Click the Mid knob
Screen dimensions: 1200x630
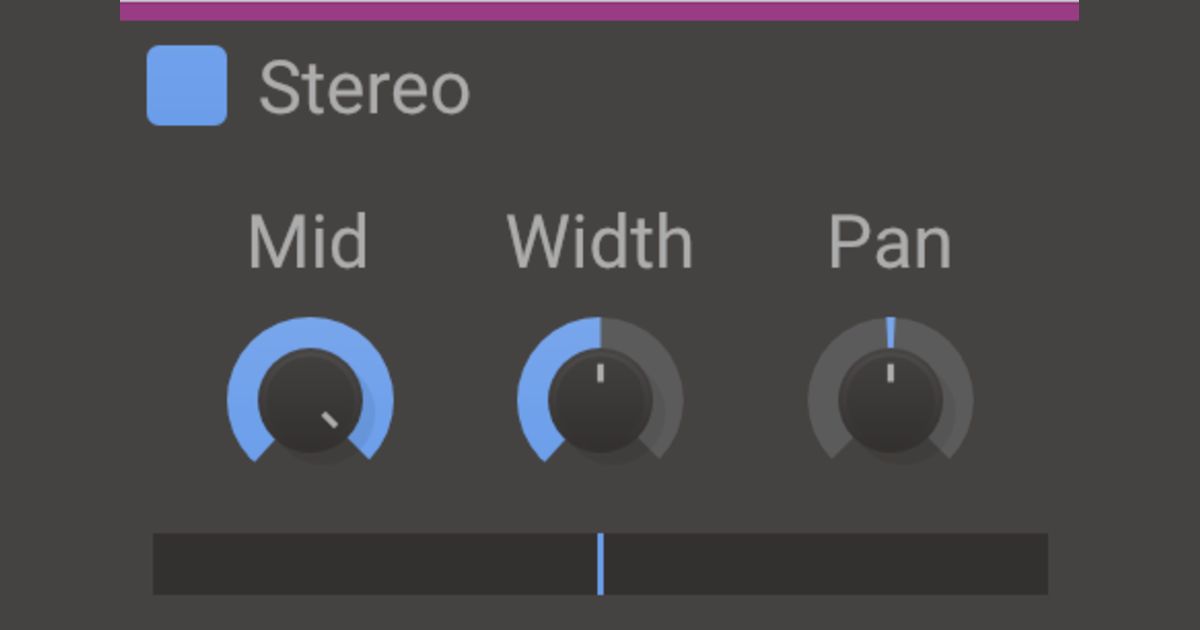click(310, 401)
